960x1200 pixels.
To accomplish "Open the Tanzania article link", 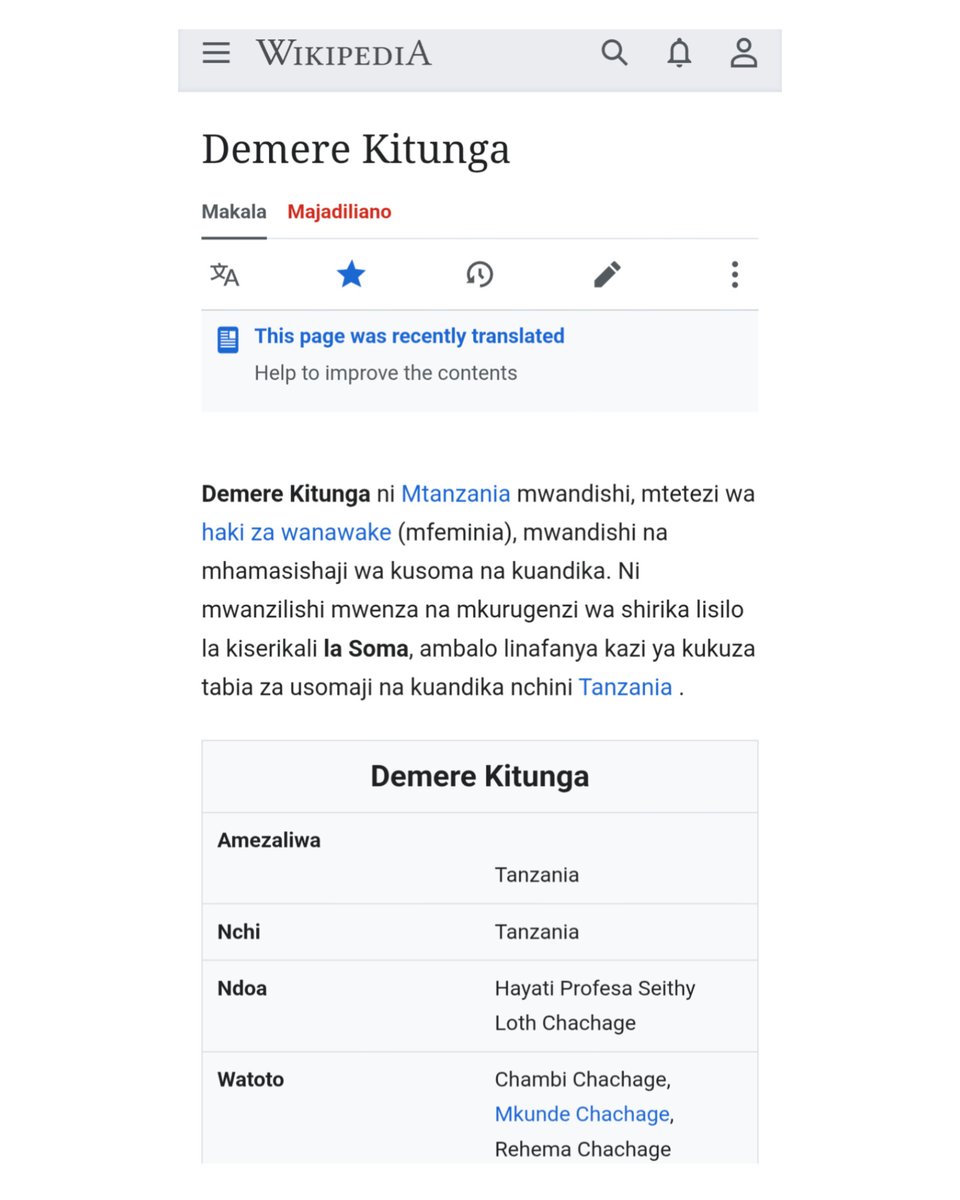I will point(624,687).
